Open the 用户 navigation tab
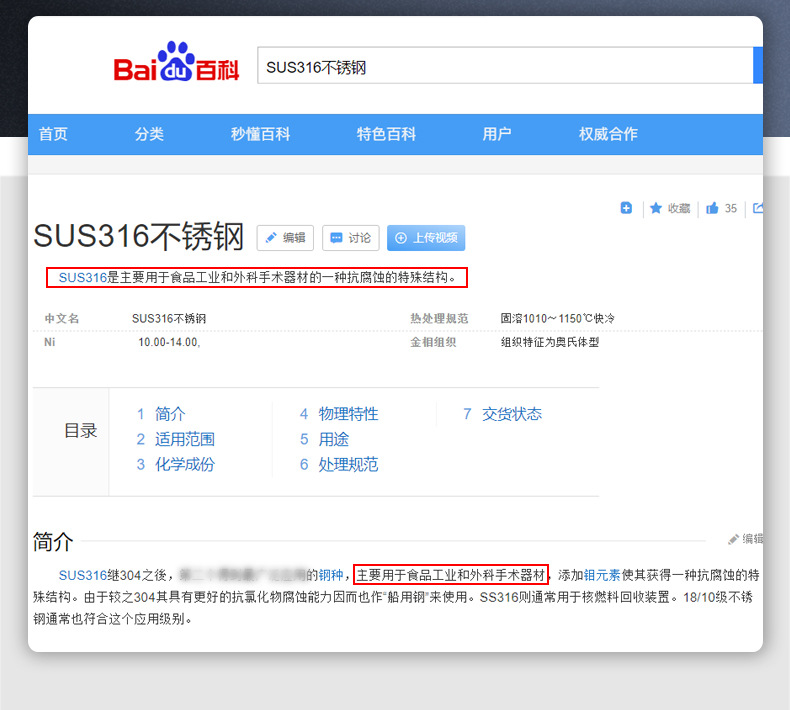Image resolution: width=790 pixels, height=710 pixels. [x=497, y=134]
